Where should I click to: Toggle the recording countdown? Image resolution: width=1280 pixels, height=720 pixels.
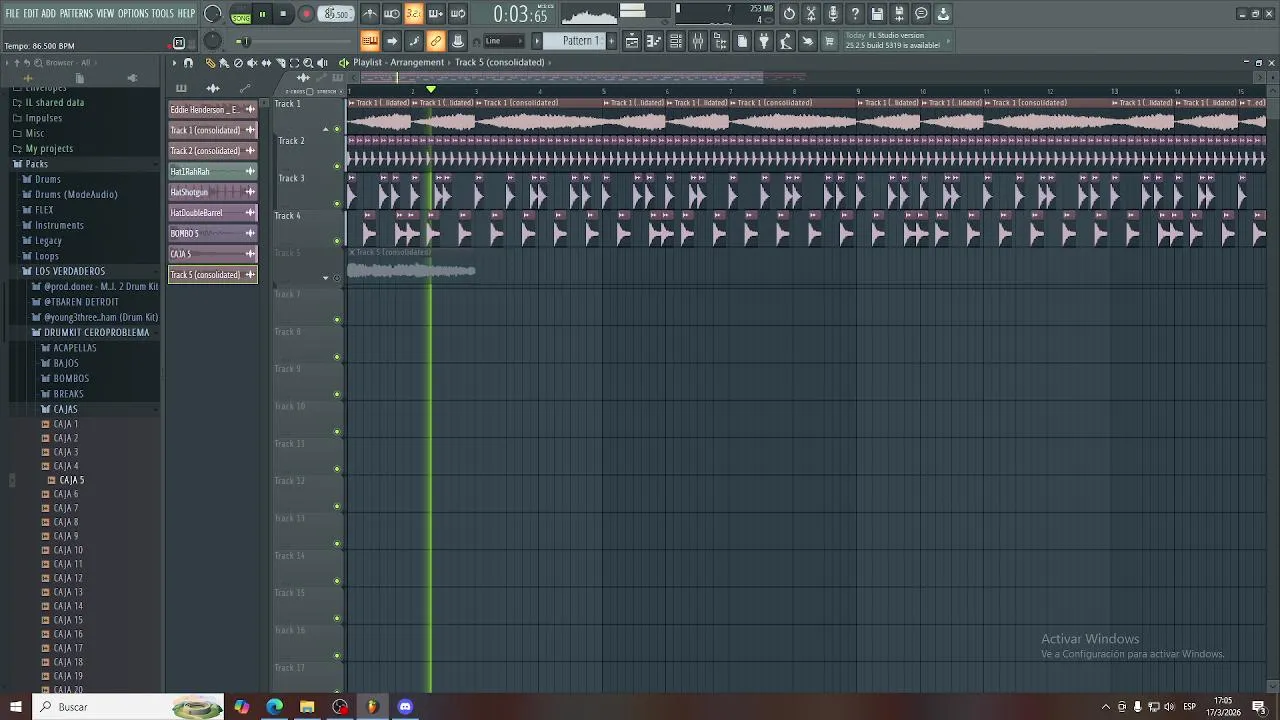coord(414,14)
